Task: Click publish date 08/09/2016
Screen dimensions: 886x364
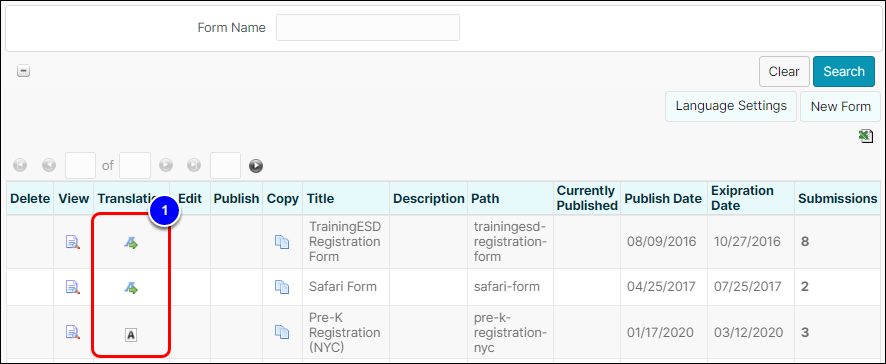Action: point(662,242)
